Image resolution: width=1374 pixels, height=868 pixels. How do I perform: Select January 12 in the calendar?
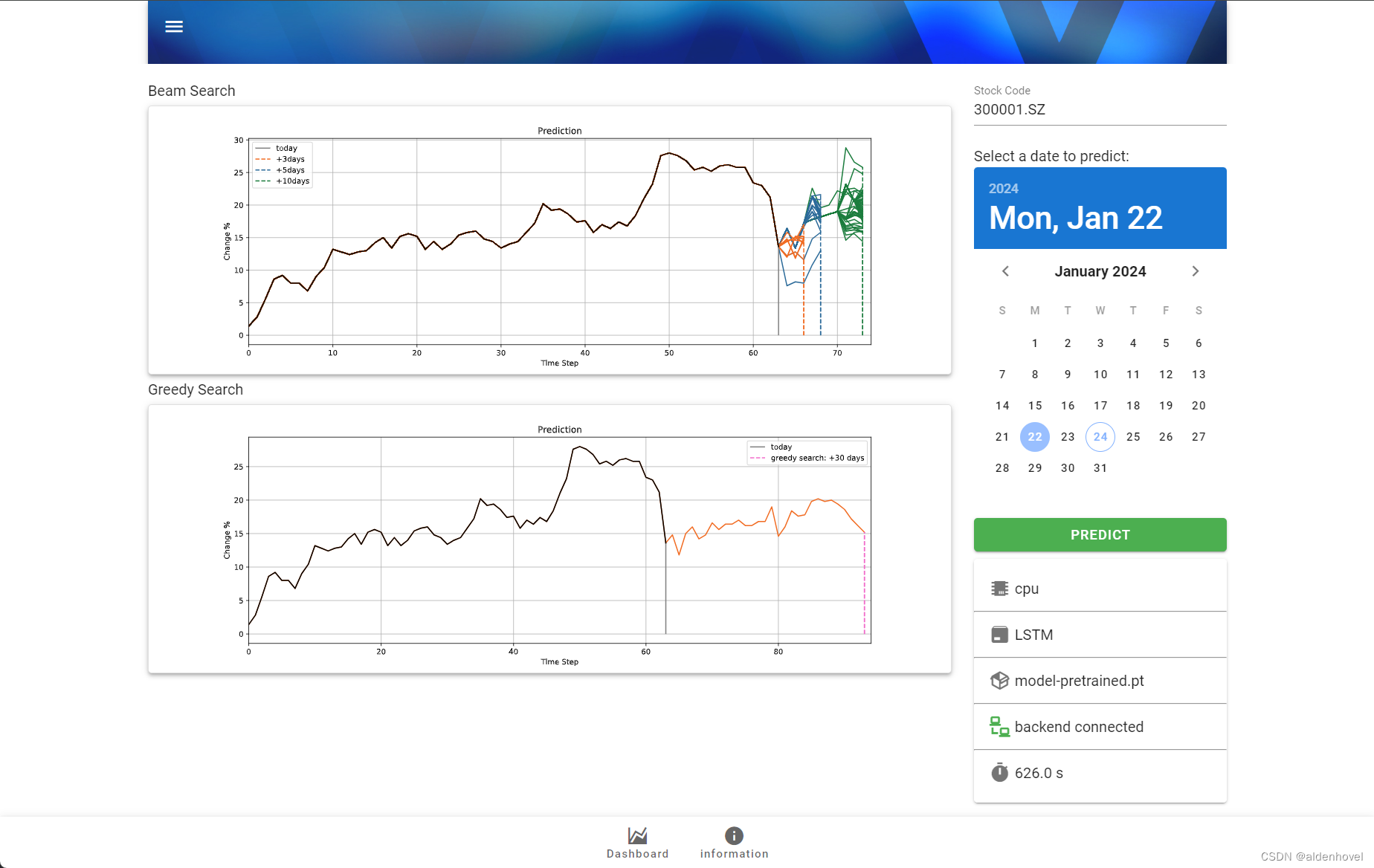pos(1165,375)
